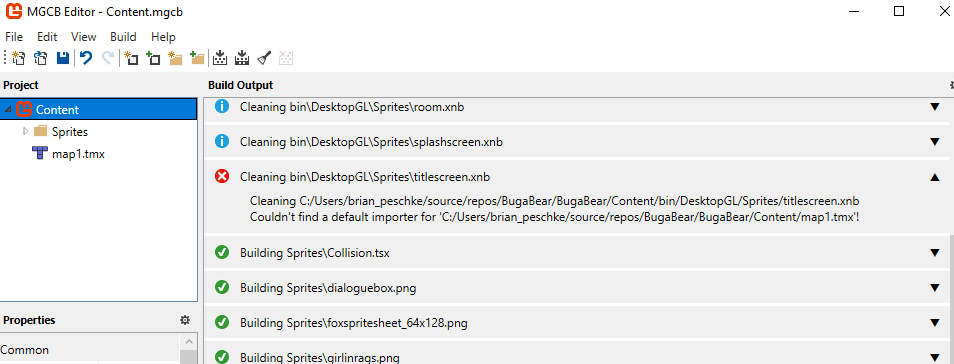Click the green check beside foxspritesheet_64x128.png
Image resolution: width=954 pixels, height=364 pixels.
222,323
